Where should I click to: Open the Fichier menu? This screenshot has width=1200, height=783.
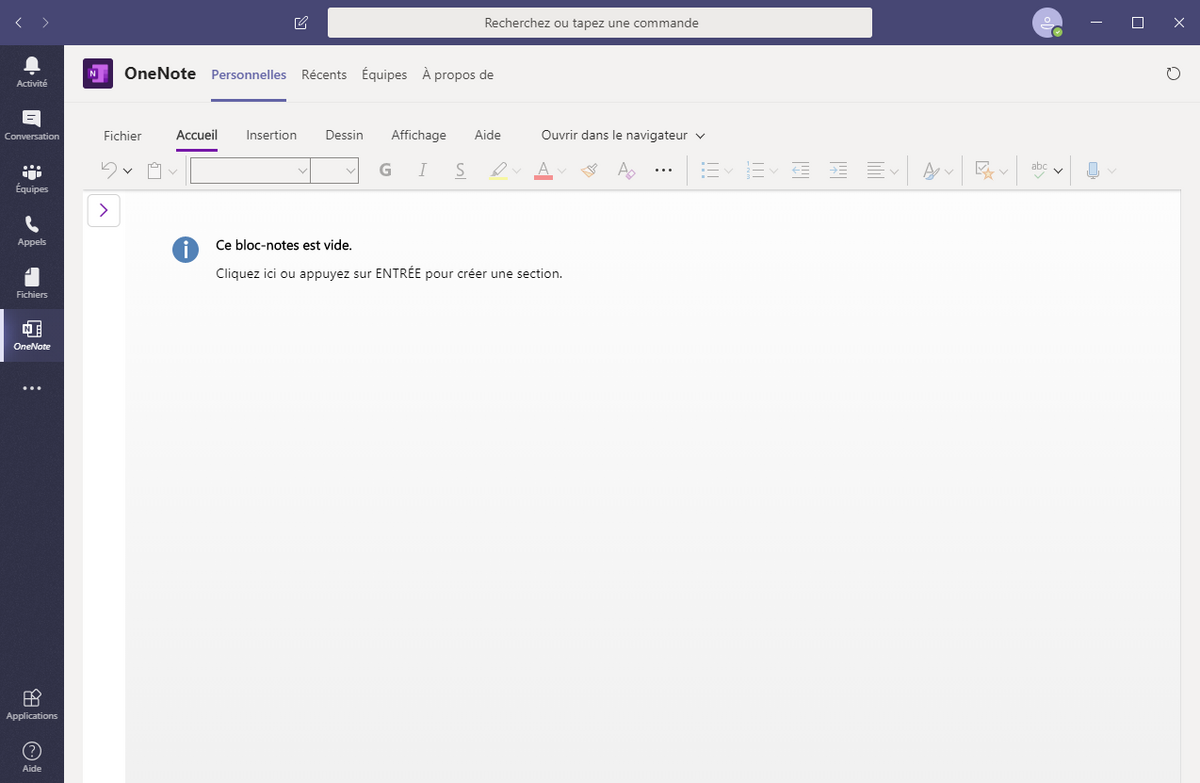[x=123, y=135]
